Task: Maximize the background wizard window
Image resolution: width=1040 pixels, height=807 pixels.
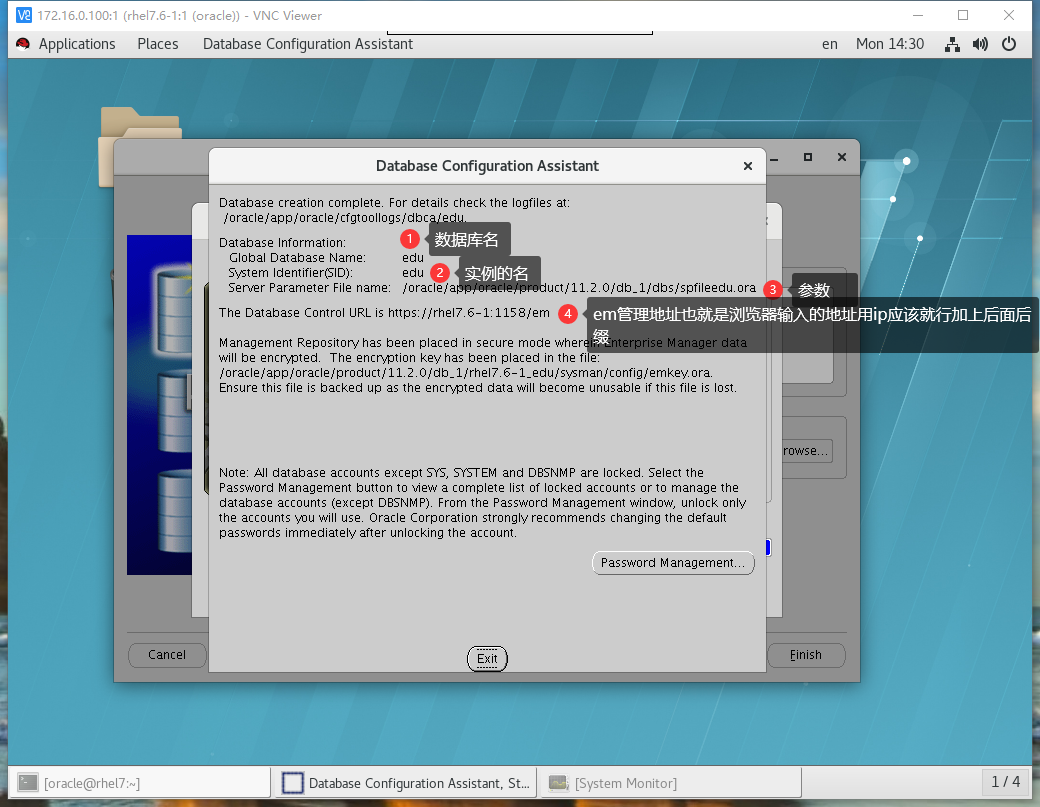Action: point(808,157)
